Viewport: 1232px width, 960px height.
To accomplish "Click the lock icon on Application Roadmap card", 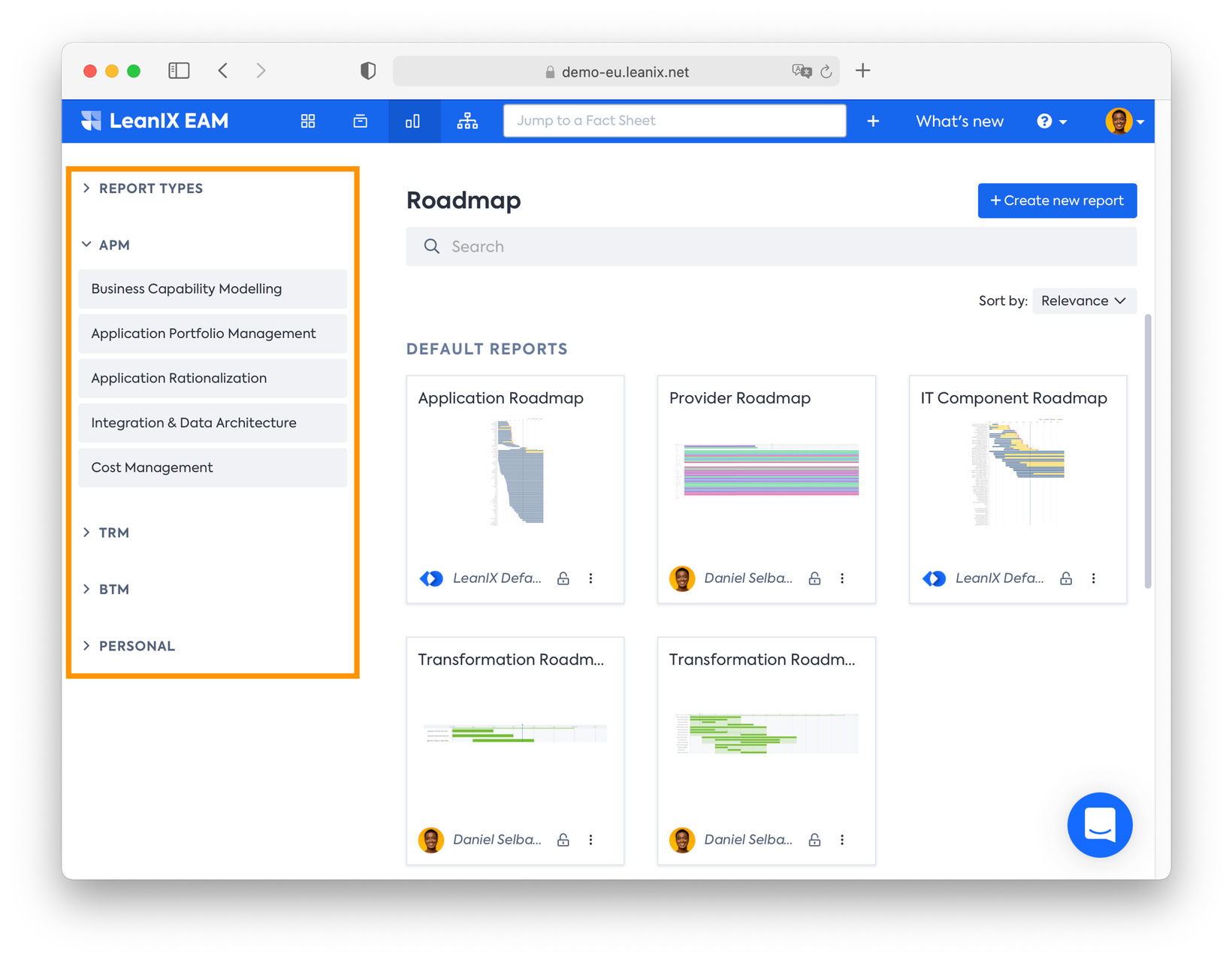I will (563, 578).
